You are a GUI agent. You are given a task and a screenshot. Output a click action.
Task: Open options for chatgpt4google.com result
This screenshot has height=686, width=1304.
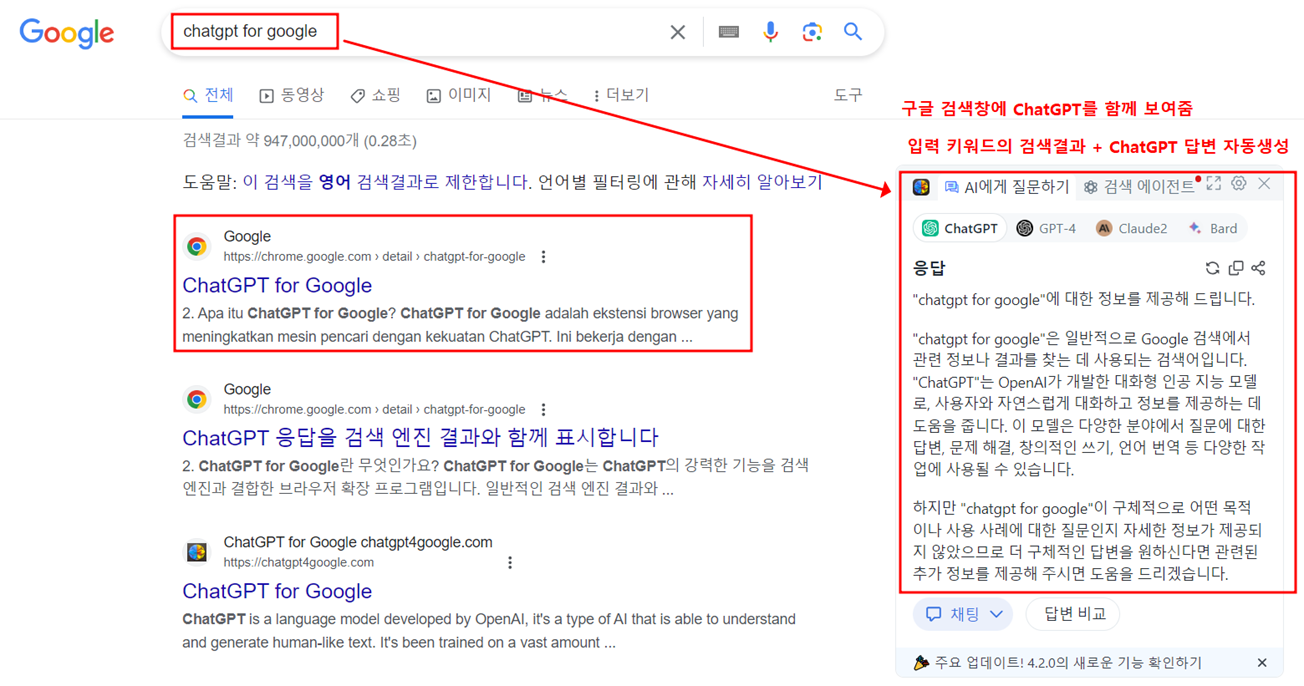[x=510, y=562]
